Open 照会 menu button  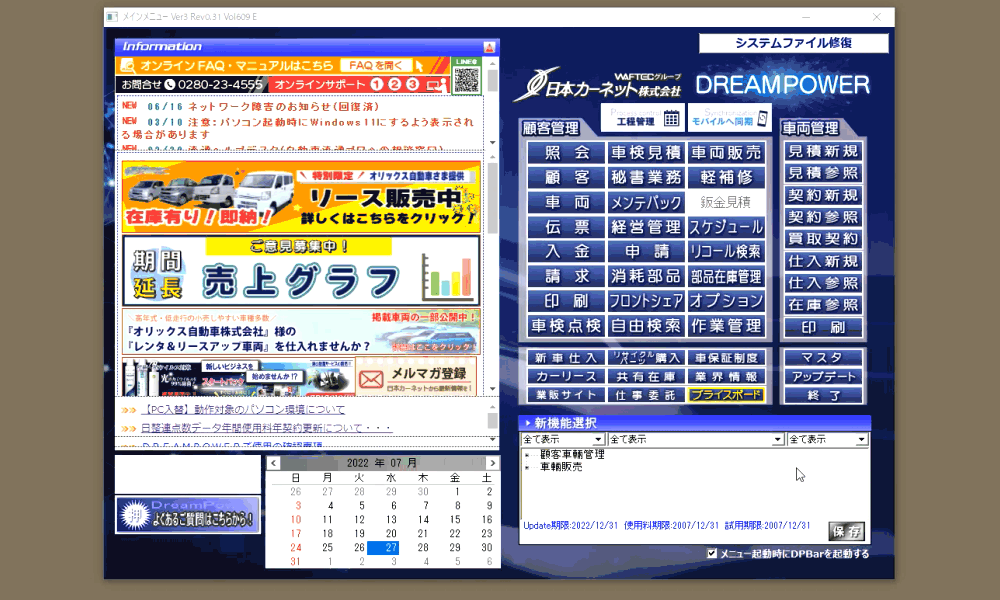566,153
